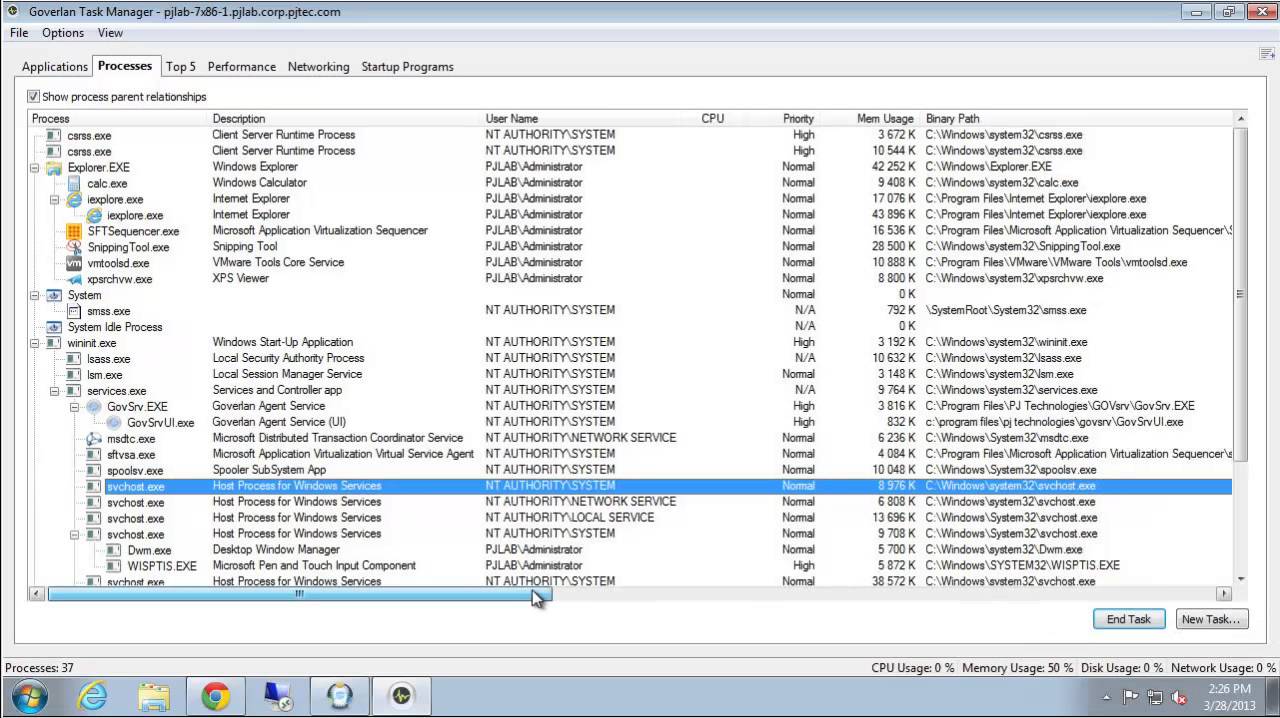Click the WISPTIS.EXE process icon

click(114, 566)
